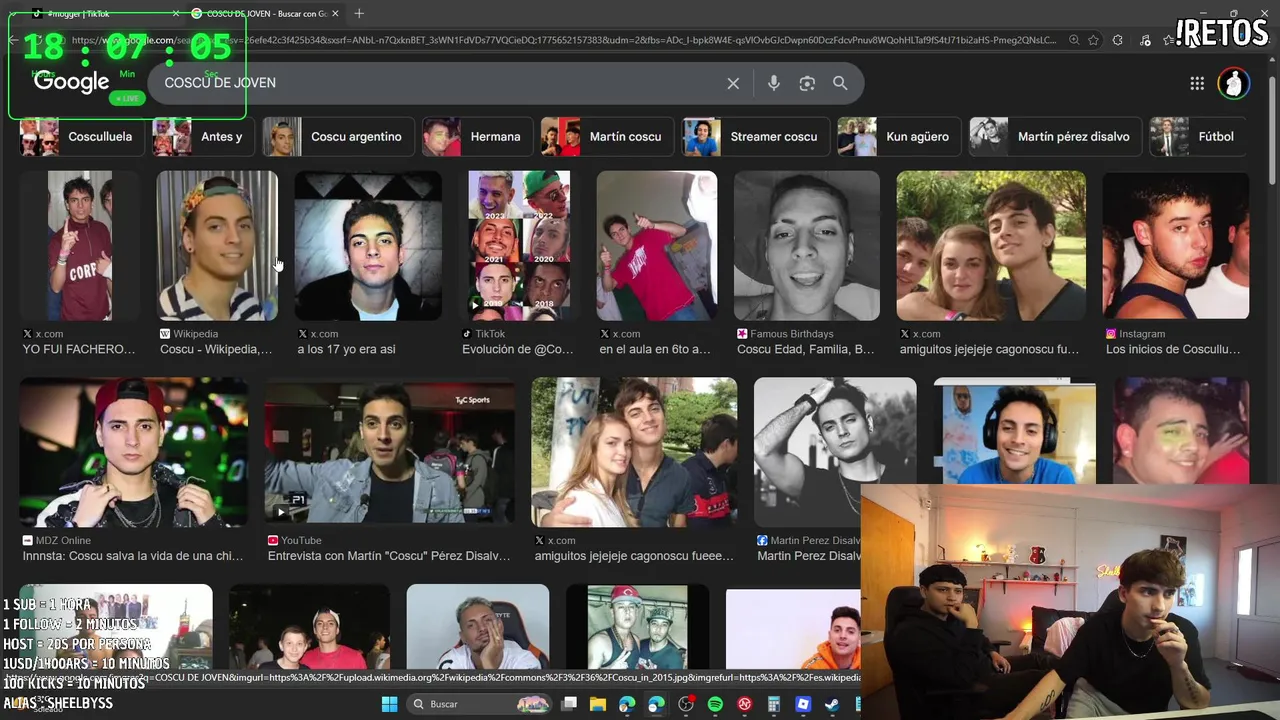1280x720 pixels.
Task: Open the YO FUI FACHERO image thumbnail
Action: coord(80,246)
